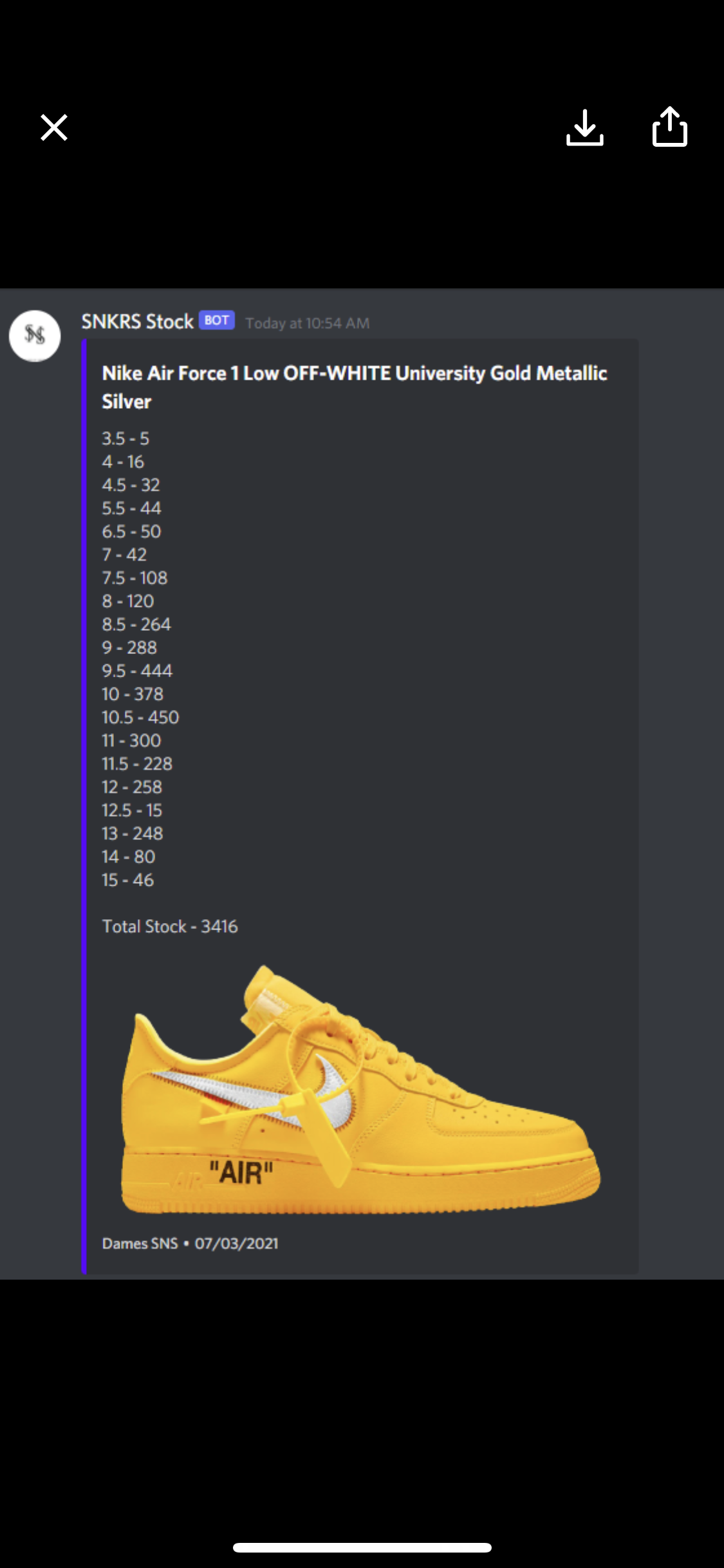The height and width of the screenshot is (1568, 724).
Task: Tap the footer date 07/03/2021
Action: click(237, 1243)
